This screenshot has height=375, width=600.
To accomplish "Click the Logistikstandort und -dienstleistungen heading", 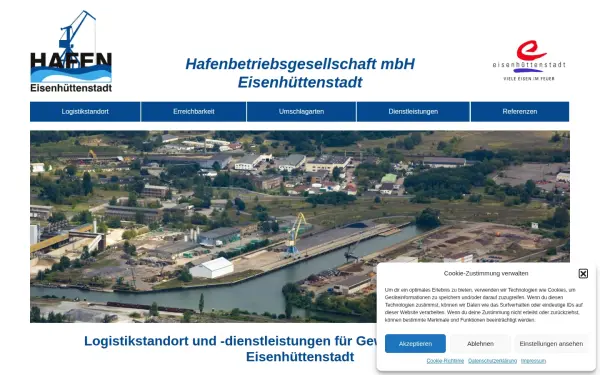I will point(300,349).
